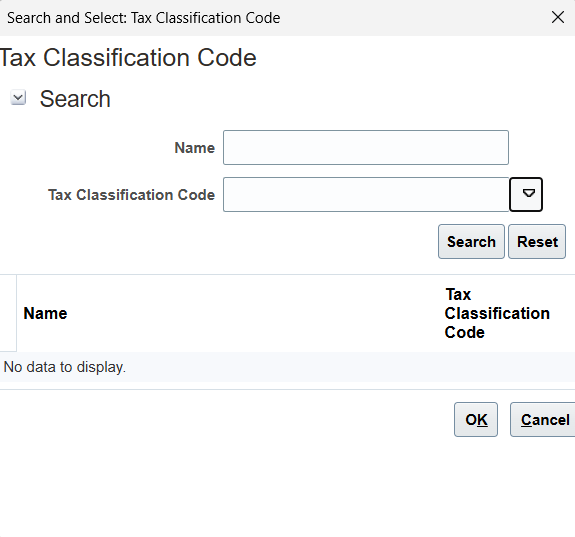575x537 pixels.
Task: Click the dialog title bar text
Action: (x=144, y=18)
